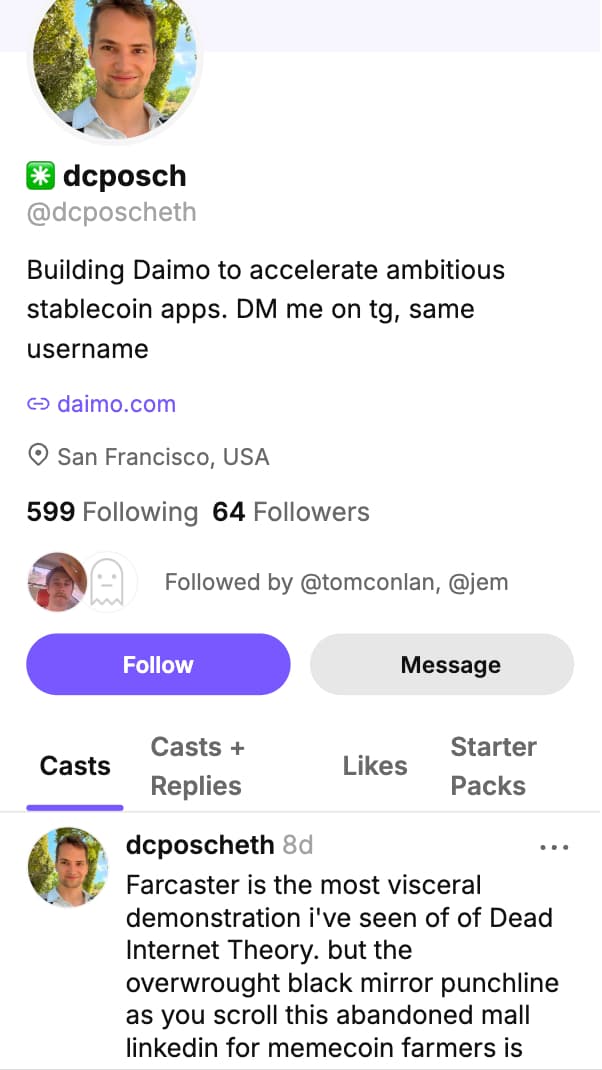Select the Likes tab
Image resolution: width=602 pixels, height=1070 pixels.
(375, 766)
